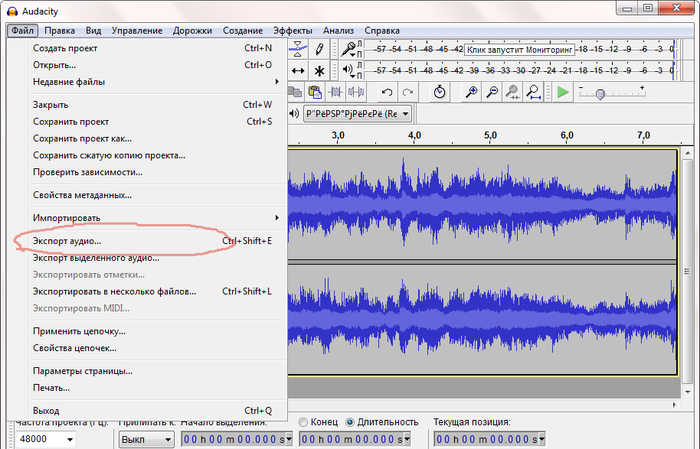
Task: Select the Конец radio button
Action: 305,421
